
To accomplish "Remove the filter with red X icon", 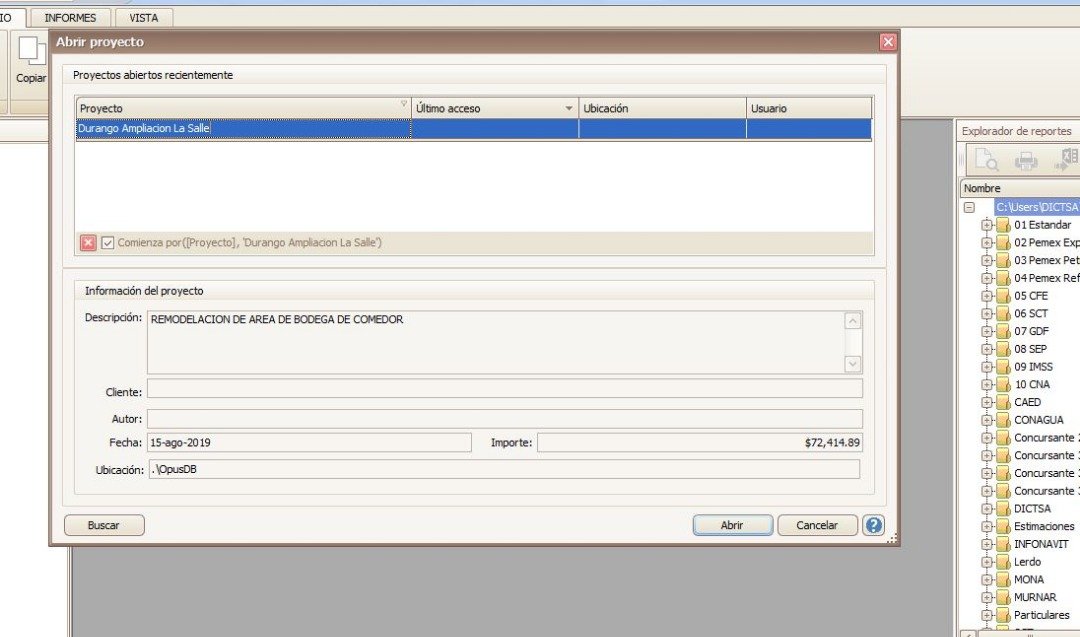I will tap(89, 243).
